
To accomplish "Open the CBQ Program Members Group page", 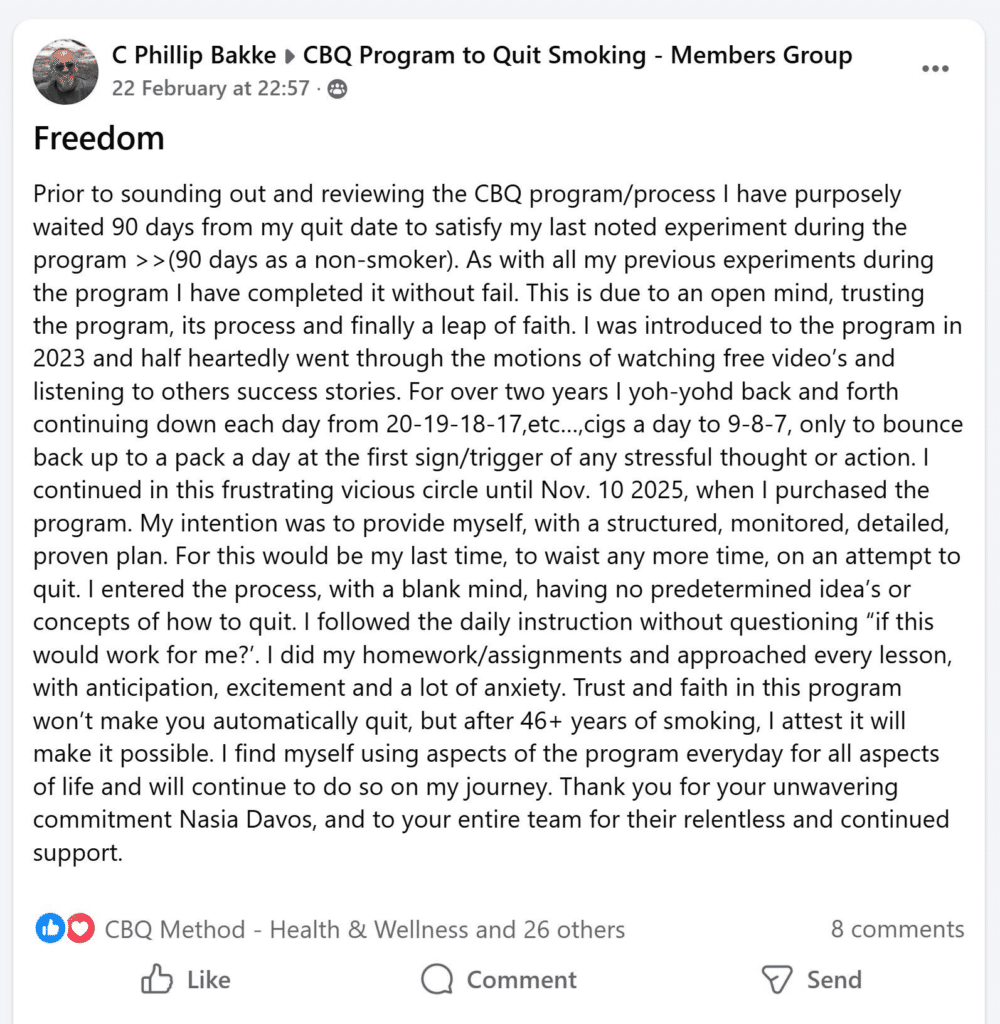I will (580, 55).
